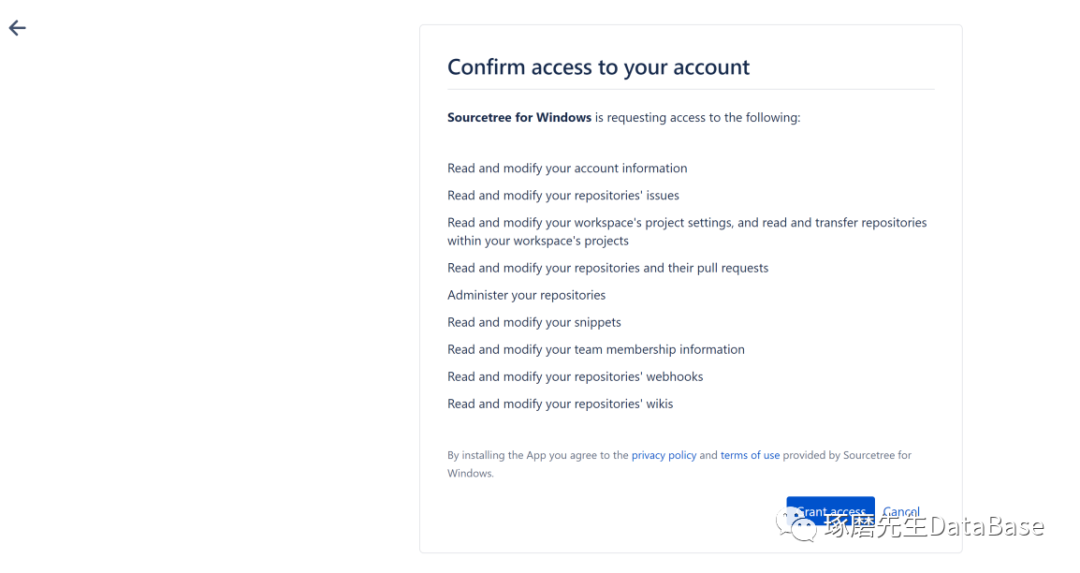Click the bold 'Sourcetree for Windows' name
This screenshot has height=573, width=1080.
519,118
